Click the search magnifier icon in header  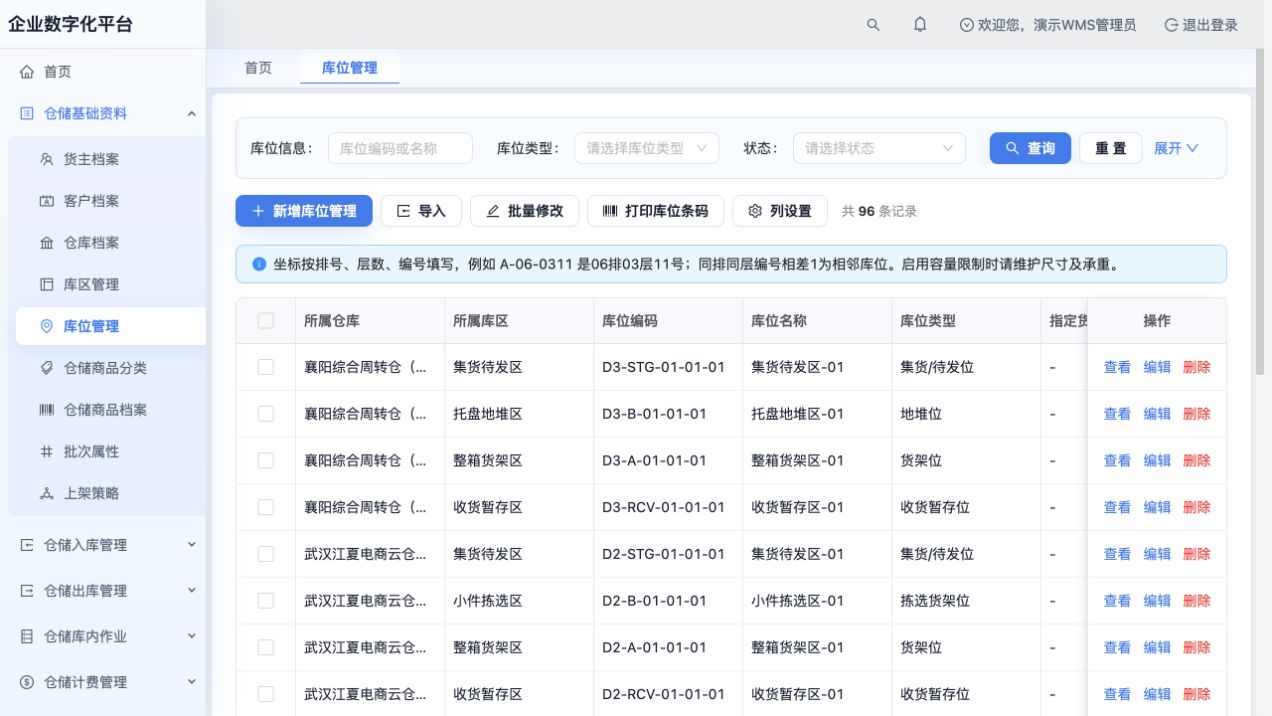click(873, 25)
